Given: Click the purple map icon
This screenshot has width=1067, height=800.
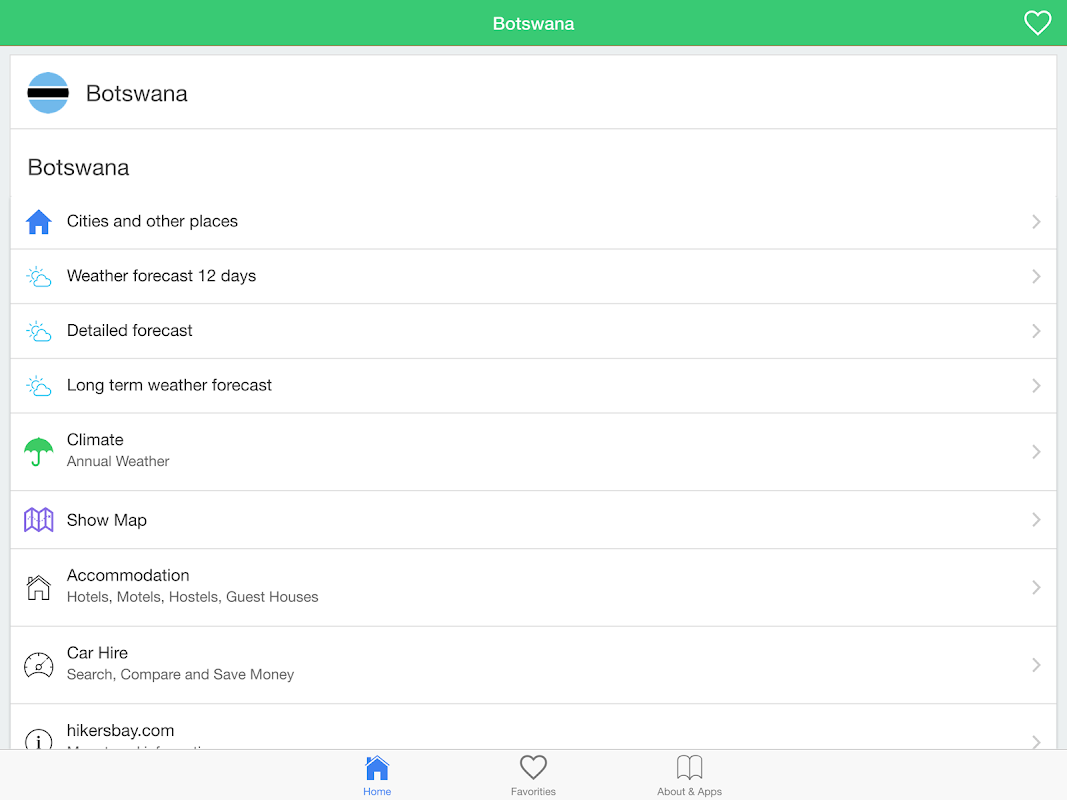Looking at the screenshot, I should (39, 520).
